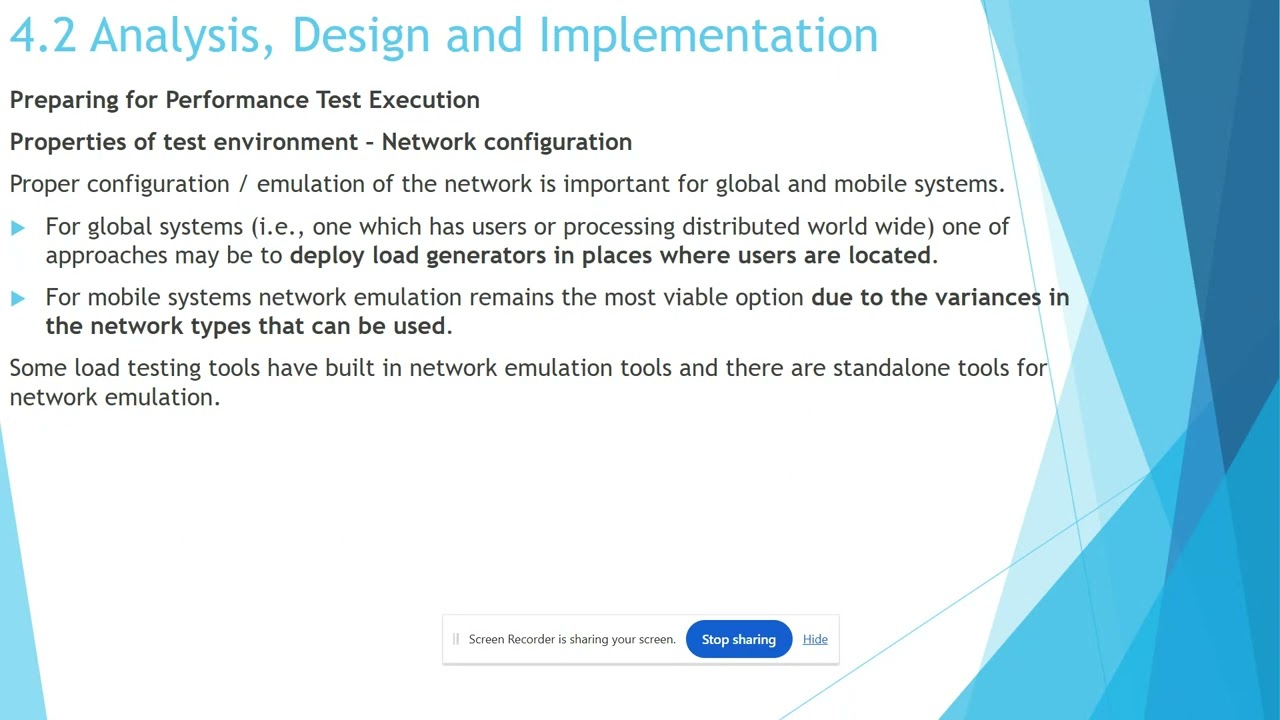Click 'Preparing for Performance Test Execution' heading
1280x720 pixels.
(245, 100)
